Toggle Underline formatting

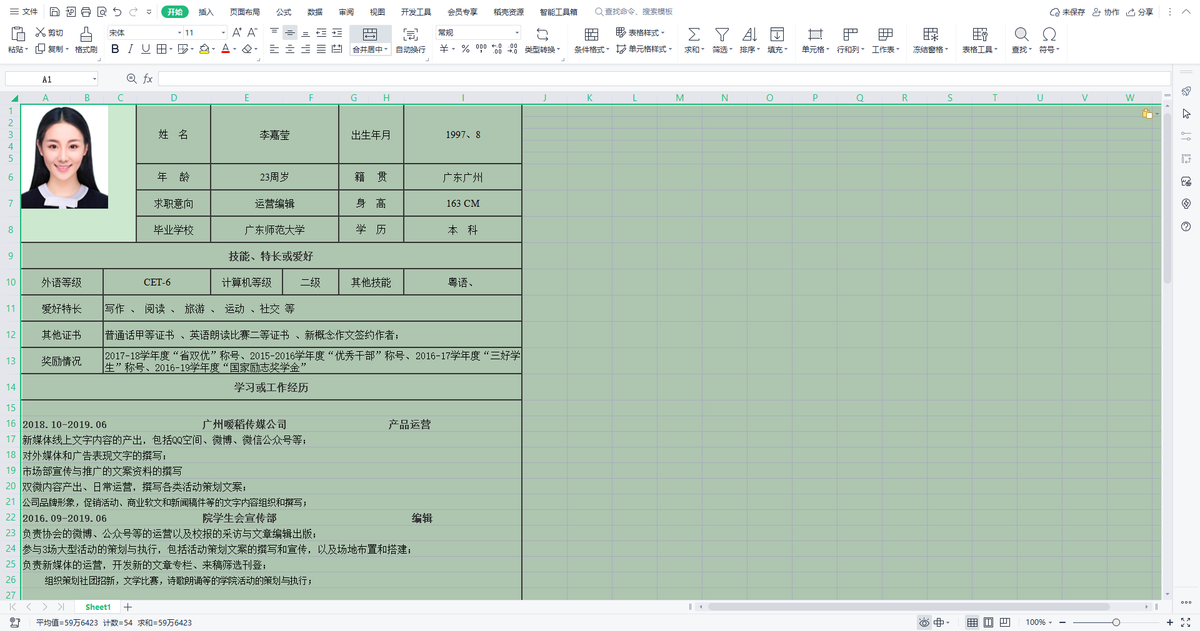(x=146, y=48)
